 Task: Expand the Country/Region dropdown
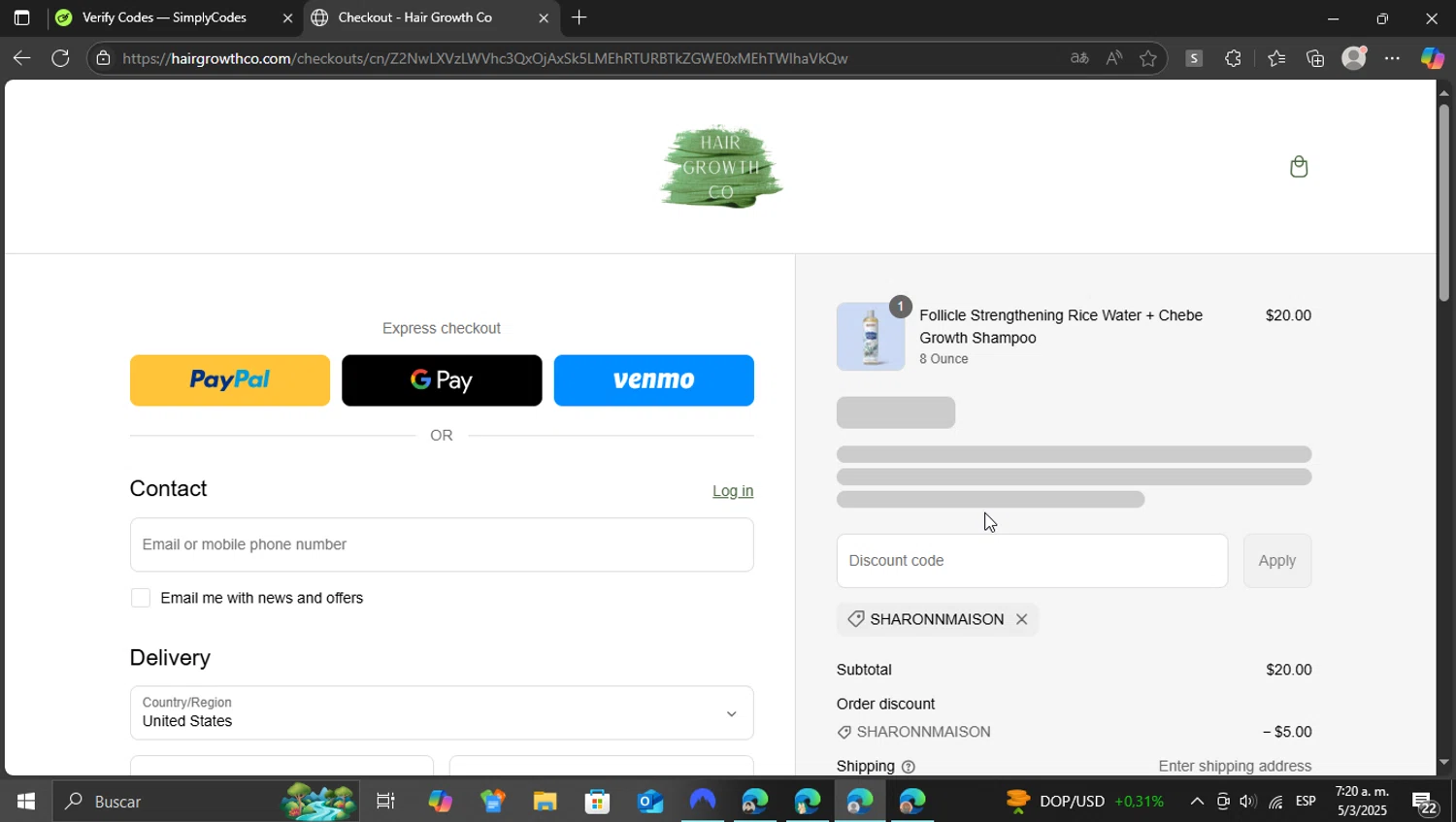442,713
